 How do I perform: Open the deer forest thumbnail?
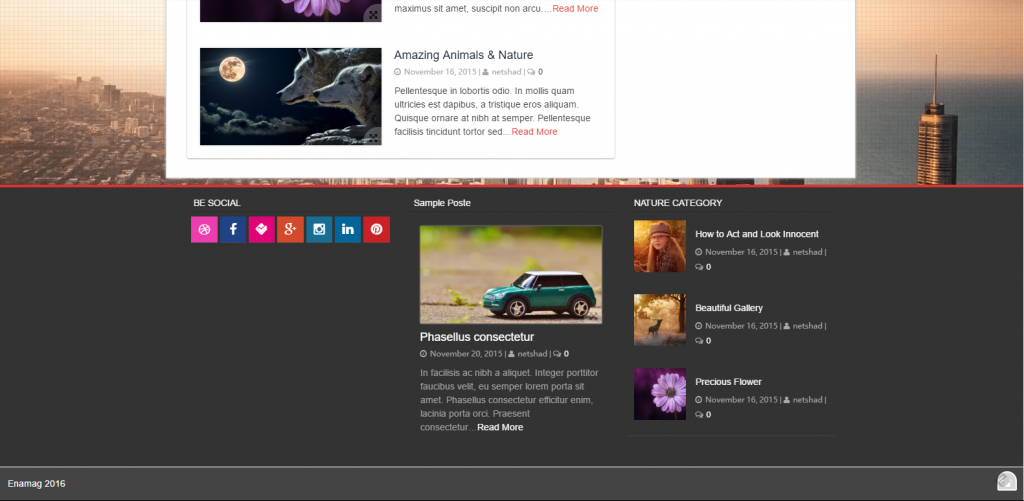click(x=659, y=320)
